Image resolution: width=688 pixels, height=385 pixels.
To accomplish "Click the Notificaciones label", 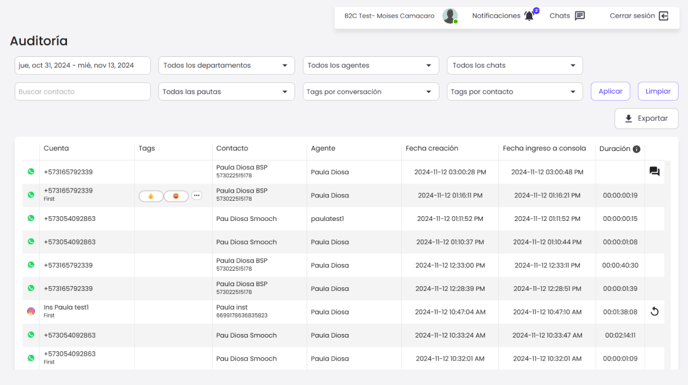I will pos(496,16).
